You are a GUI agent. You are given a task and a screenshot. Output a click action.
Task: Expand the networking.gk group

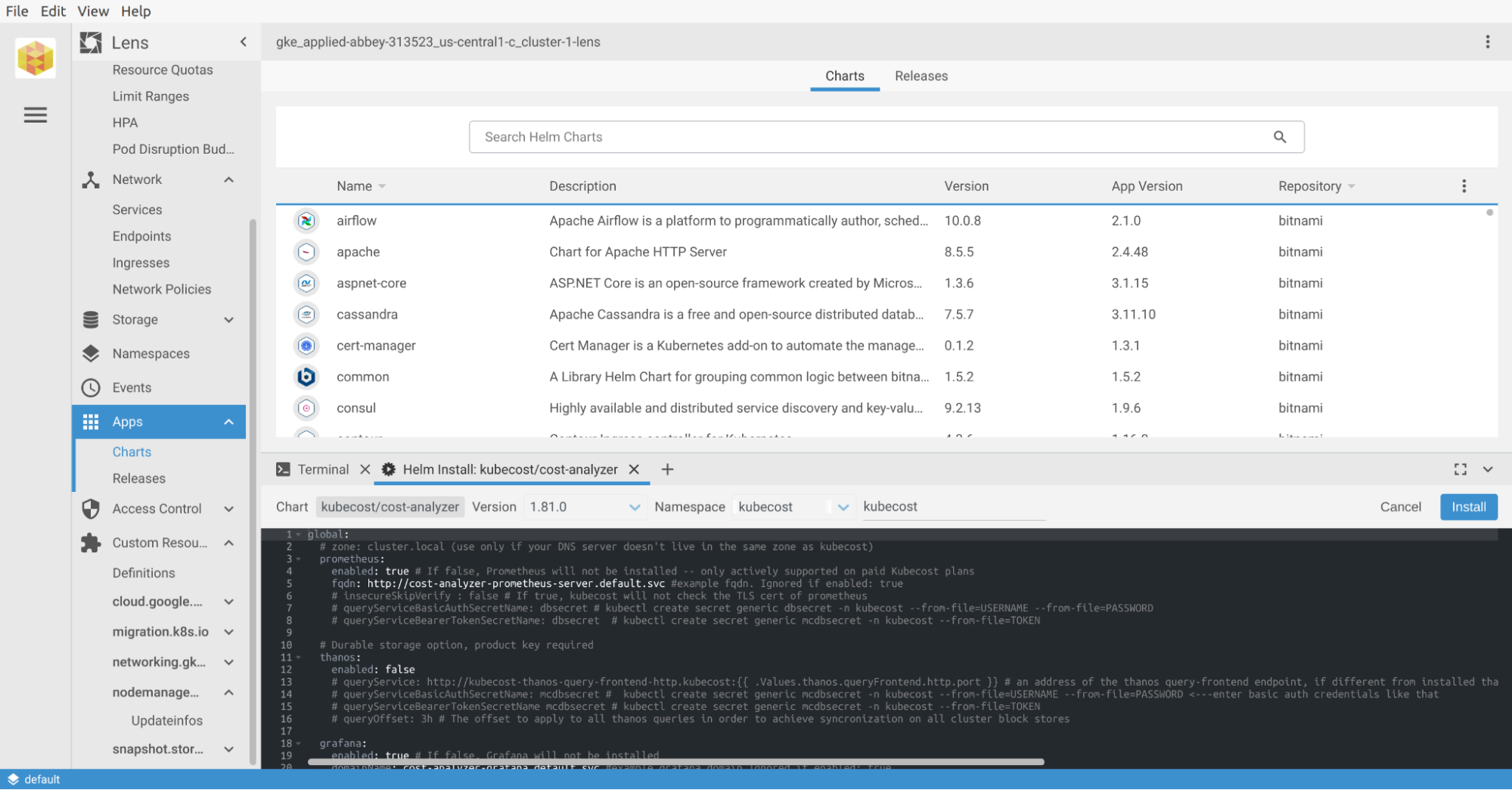228,662
